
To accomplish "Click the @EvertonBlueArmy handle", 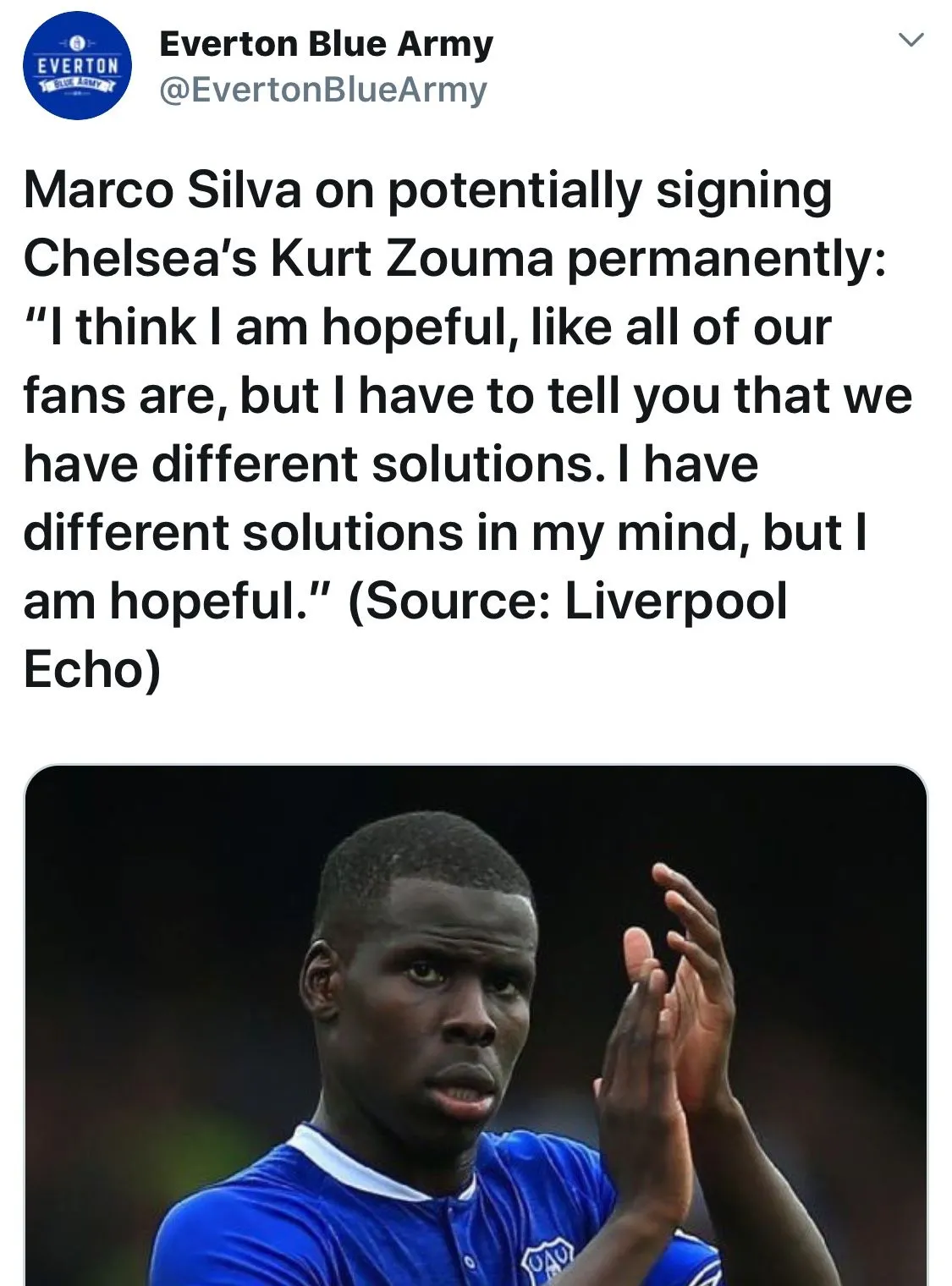I will [323, 90].
